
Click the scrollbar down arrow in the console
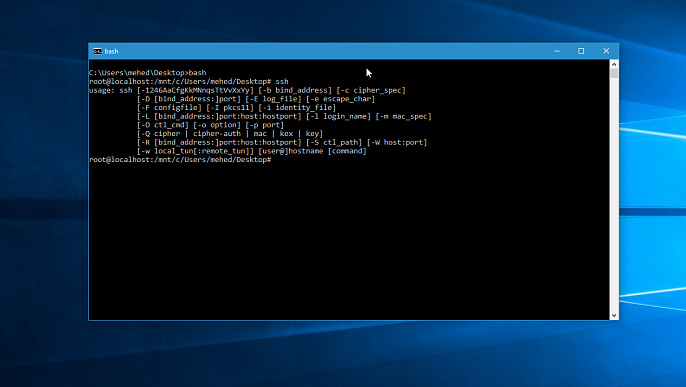pyautogui.click(x=614, y=315)
